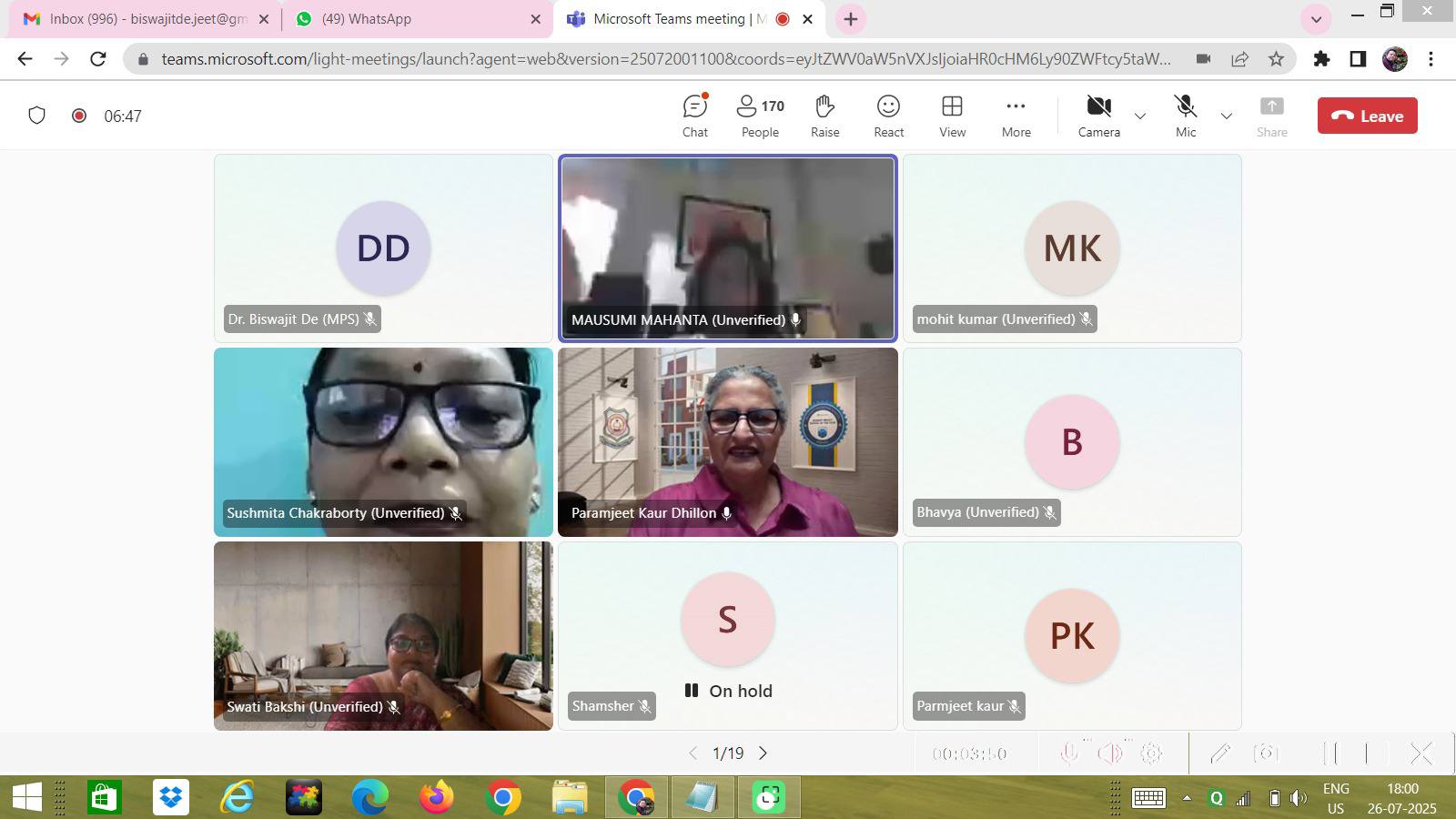
Task: Open browser side panel toggle
Action: (x=1358, y=59)
